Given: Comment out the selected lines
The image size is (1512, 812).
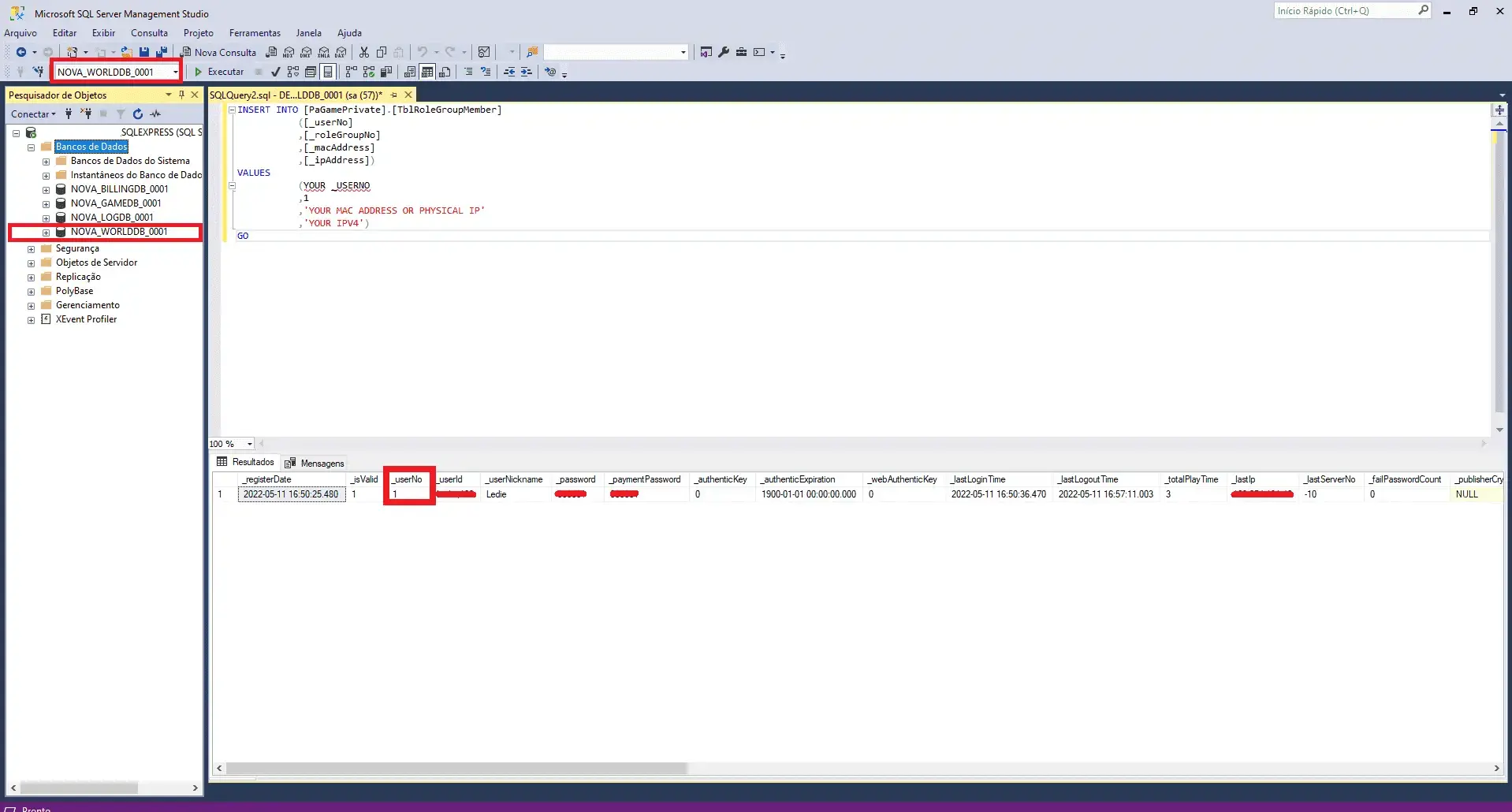Looking at the screenshot, I should pyautogui.click(x=468, y=72).
